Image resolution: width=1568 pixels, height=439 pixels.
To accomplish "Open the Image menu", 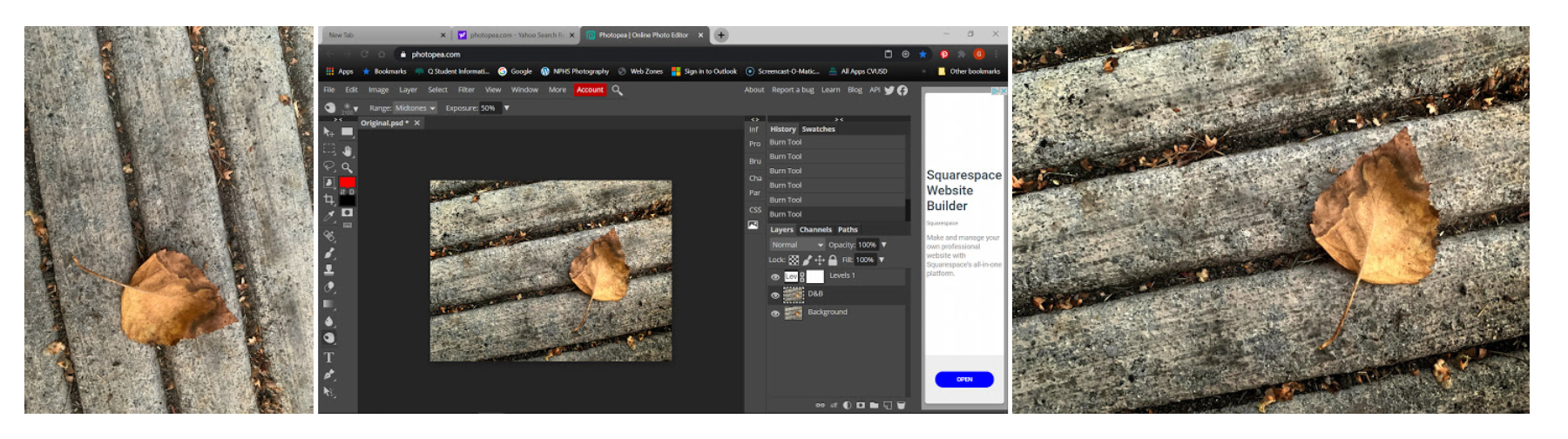I will point(378,90).
